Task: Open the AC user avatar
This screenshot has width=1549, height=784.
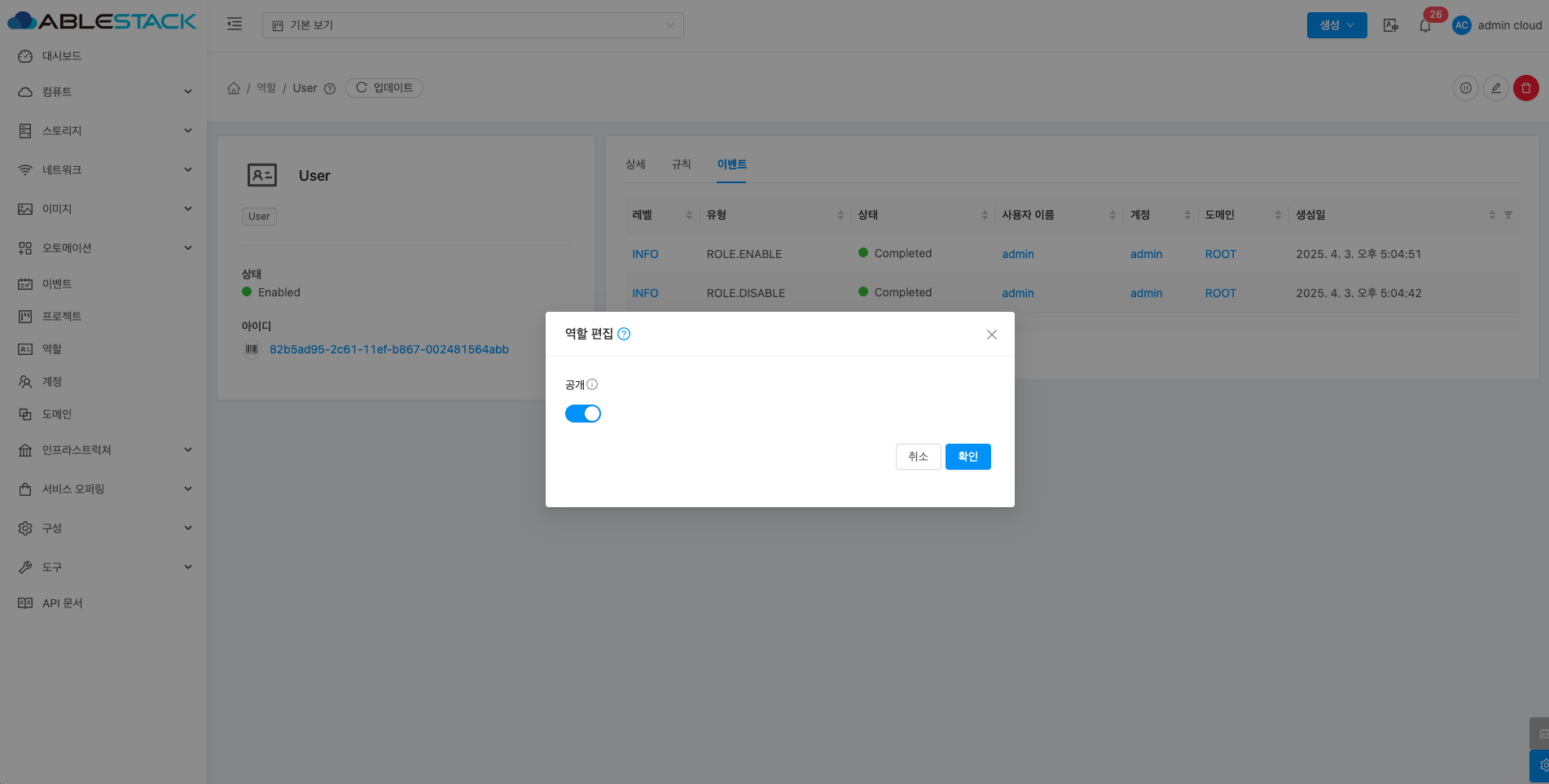Action: pos(1462,25)
